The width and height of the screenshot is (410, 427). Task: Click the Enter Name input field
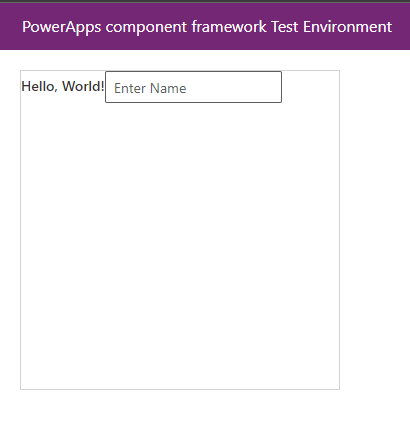point(193,87)
